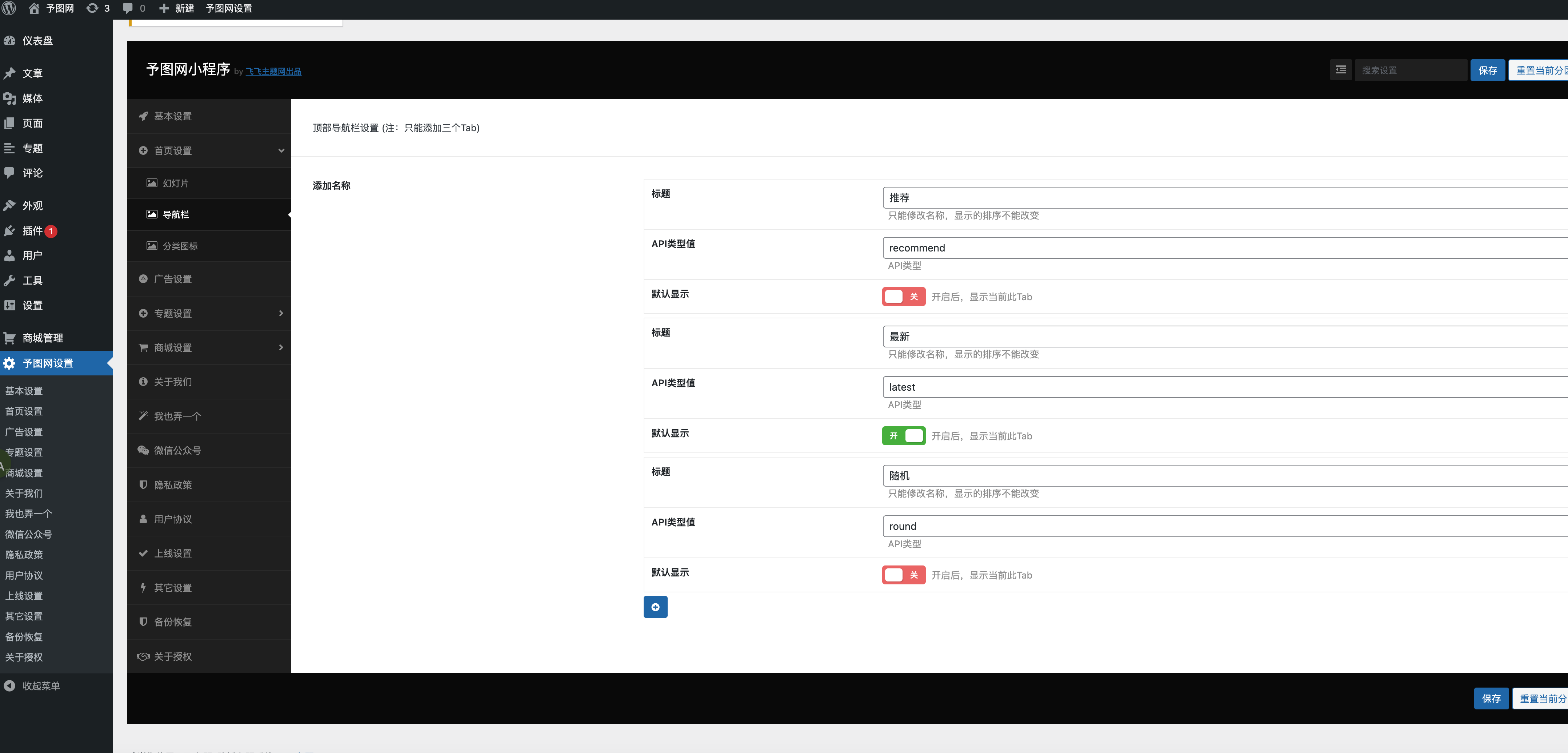Open the updates icon showing 3
1568x753 pixels.
coord(92,8)
